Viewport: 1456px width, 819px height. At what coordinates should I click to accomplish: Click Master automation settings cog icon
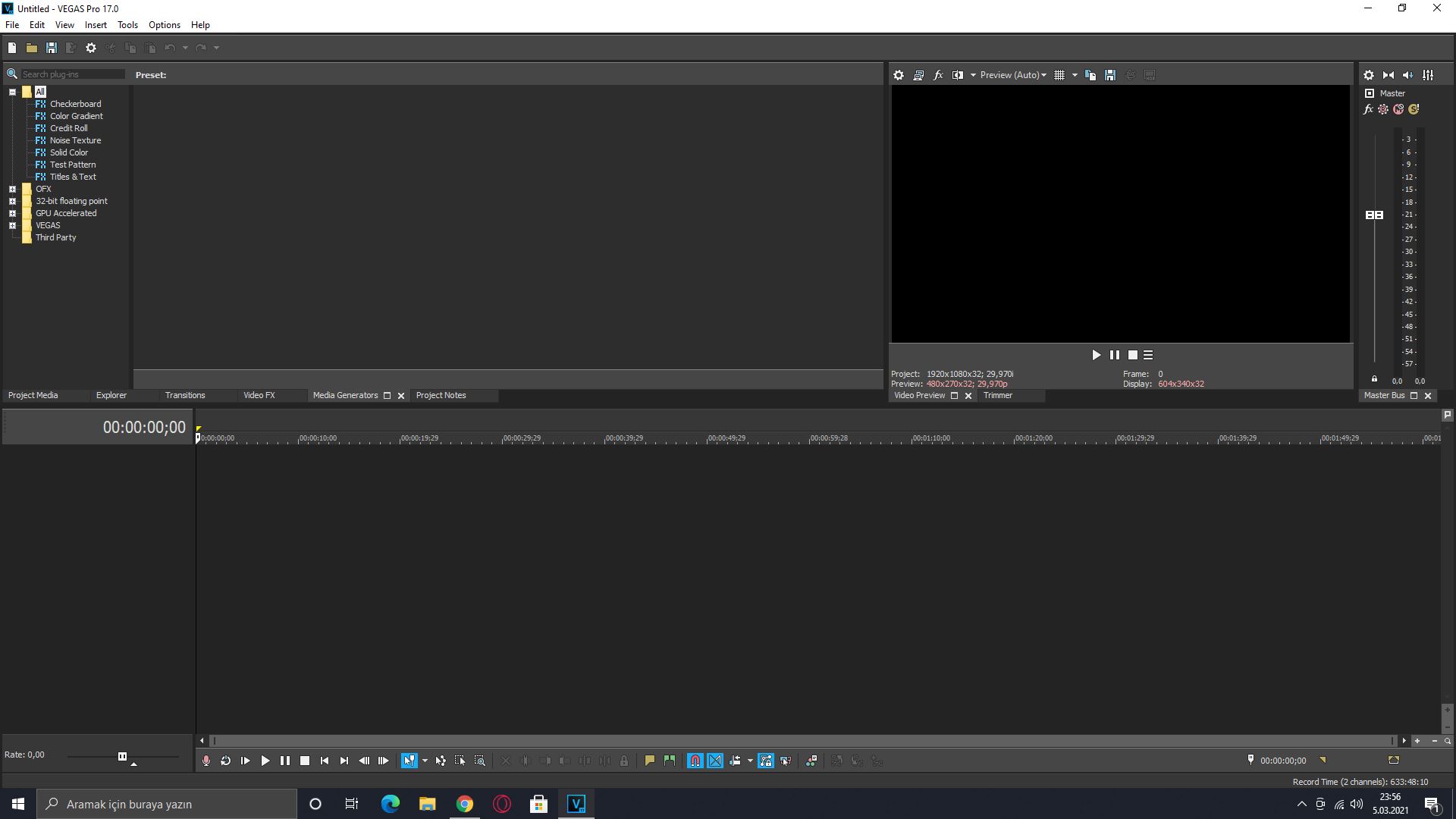[1383, 109]
